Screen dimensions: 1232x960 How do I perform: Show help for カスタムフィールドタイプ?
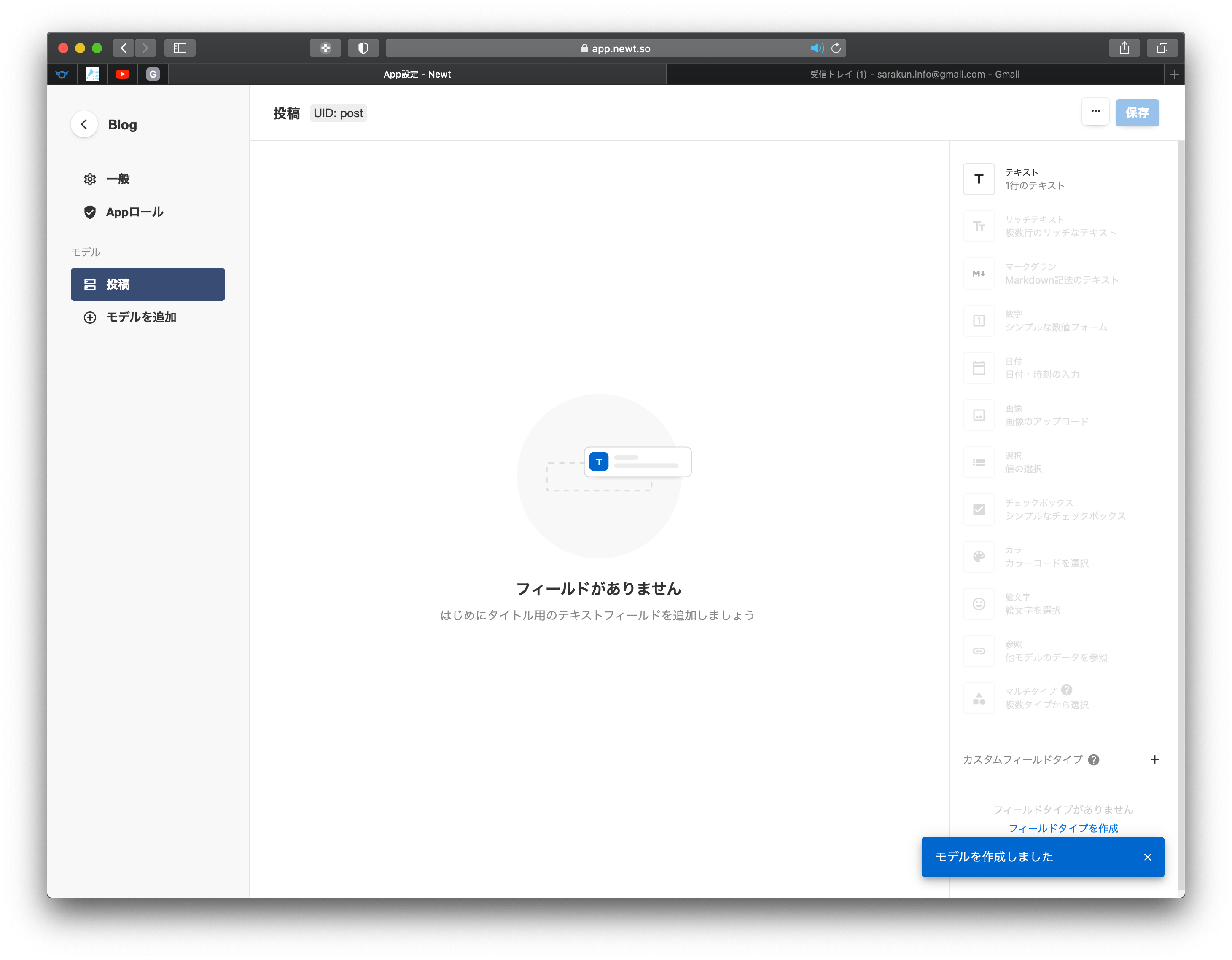(x=1093, y=760)
